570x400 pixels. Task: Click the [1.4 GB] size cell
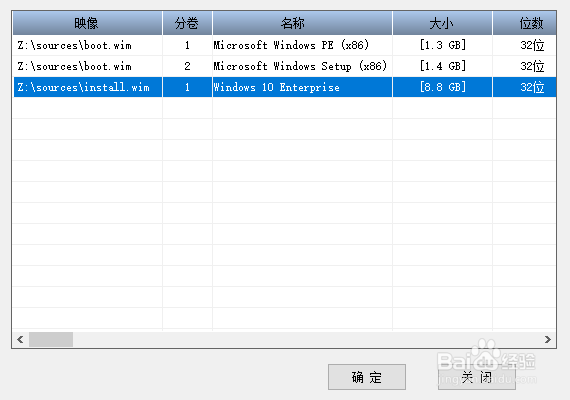pyautogui.click(x=442, y=66)
